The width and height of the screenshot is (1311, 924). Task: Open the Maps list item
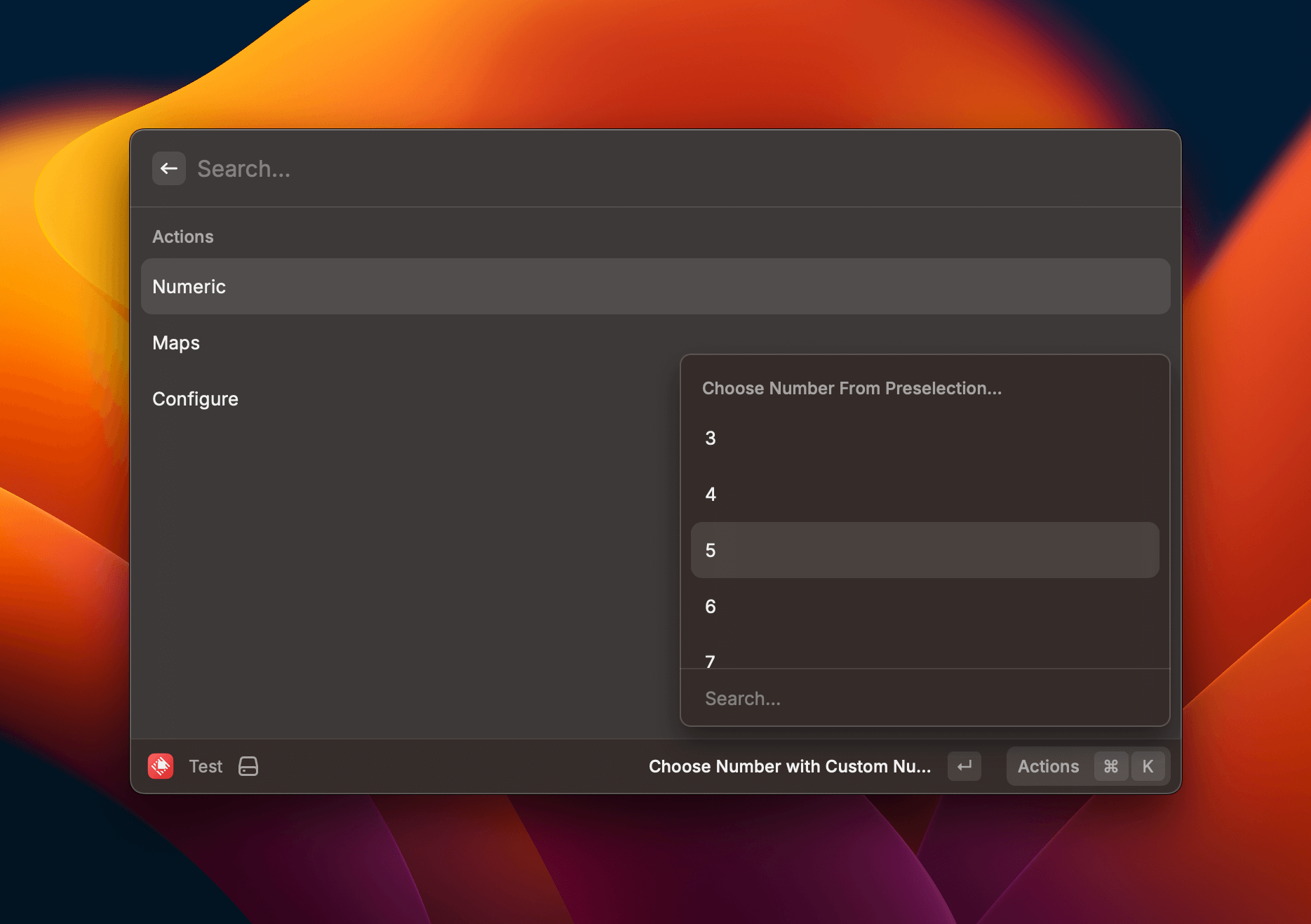point(177,342)
